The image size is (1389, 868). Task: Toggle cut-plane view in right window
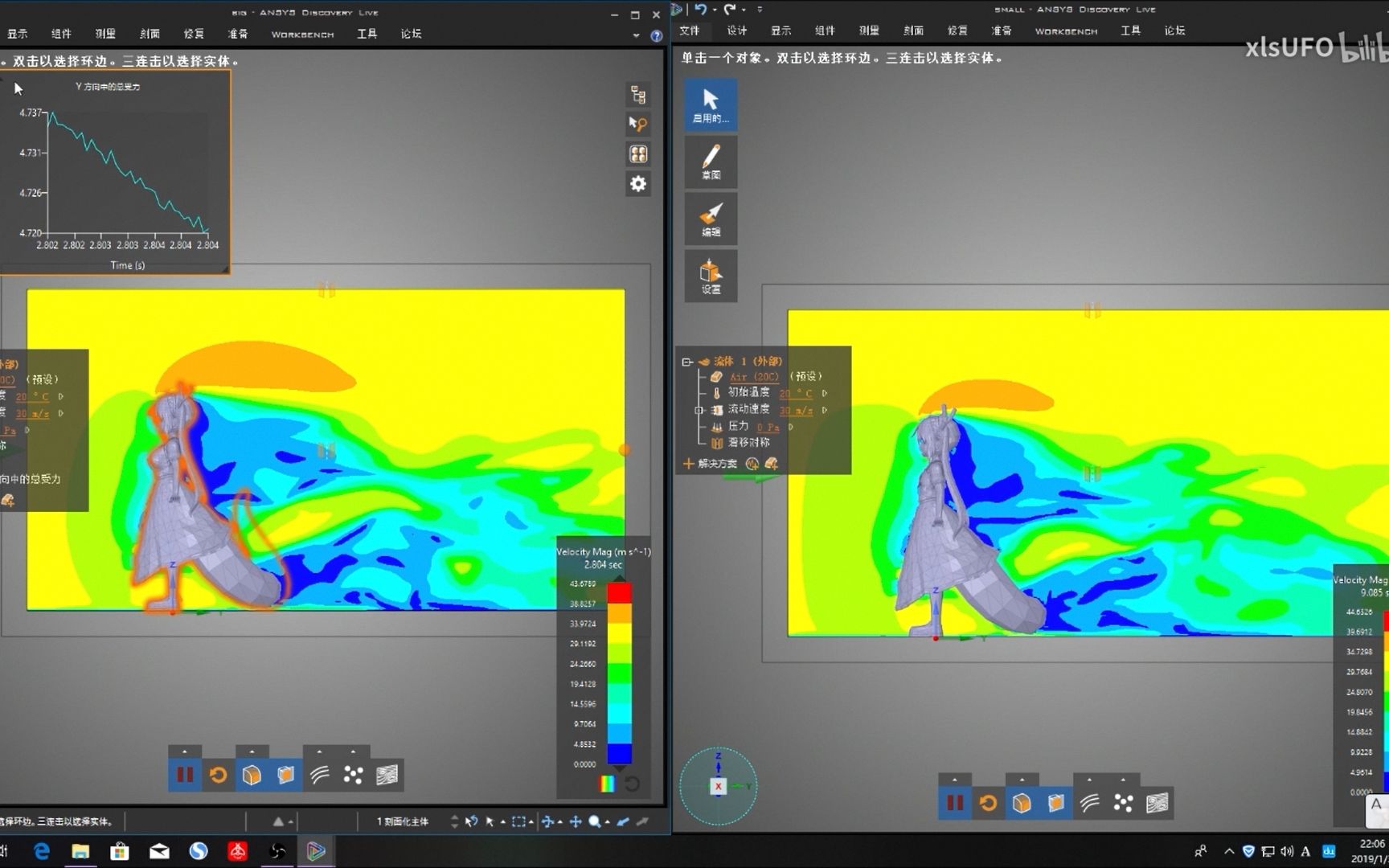point(1055,803)
